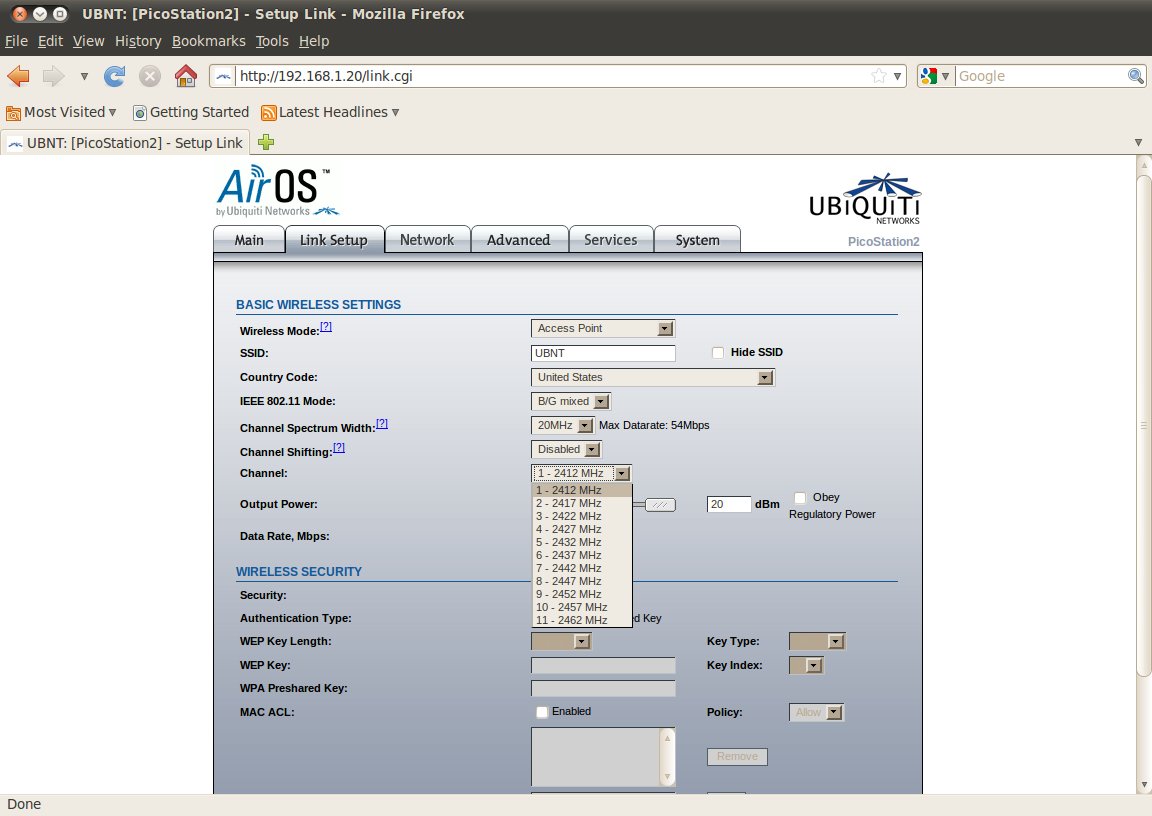1152x816 pixels.
Task: Open the Getting Started bookmark
Action: pyautogui.click(x=191, y=112)
